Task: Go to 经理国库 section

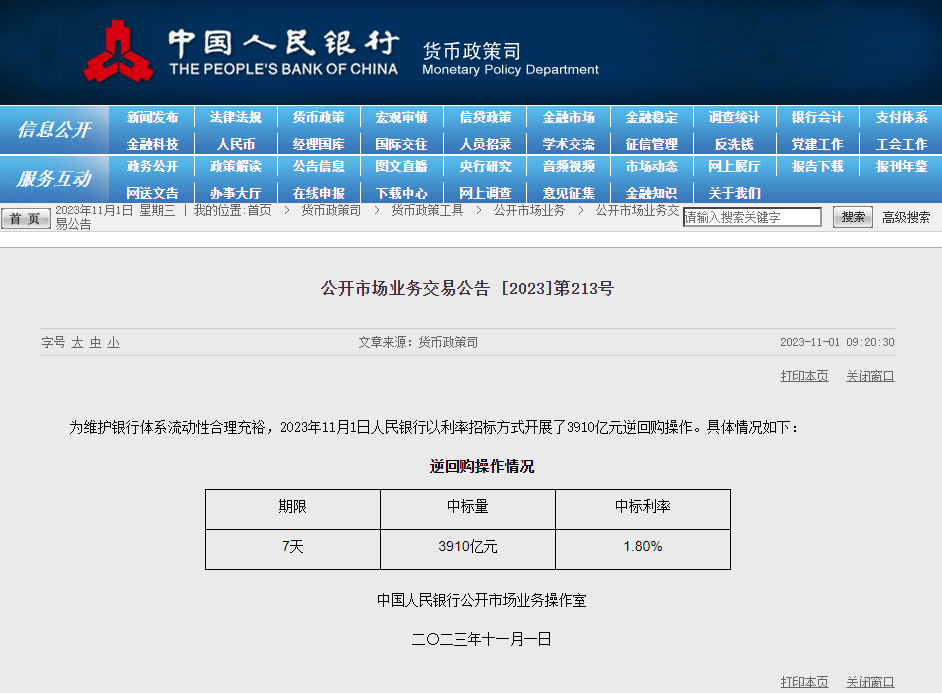Action: pyautogui.click(x=318, y=144)
